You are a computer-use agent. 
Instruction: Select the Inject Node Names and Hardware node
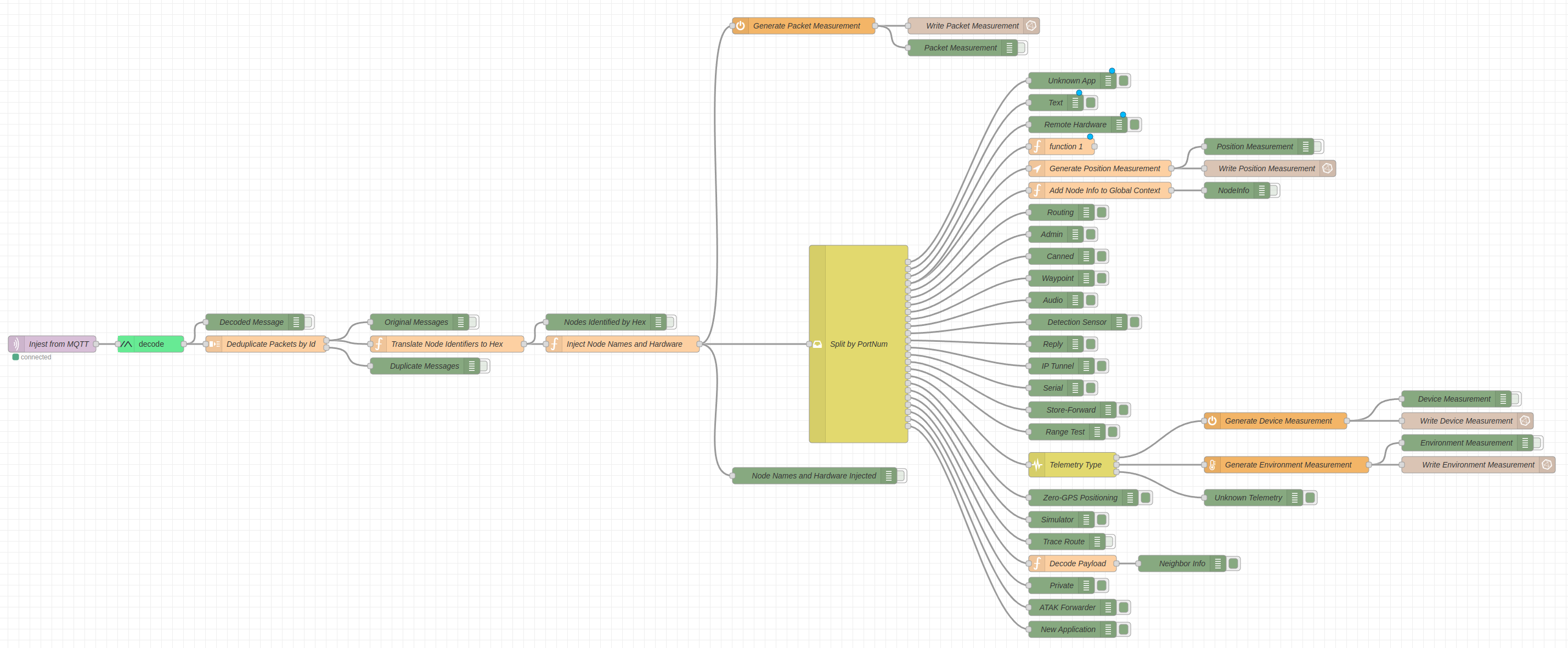click(624, 344)
